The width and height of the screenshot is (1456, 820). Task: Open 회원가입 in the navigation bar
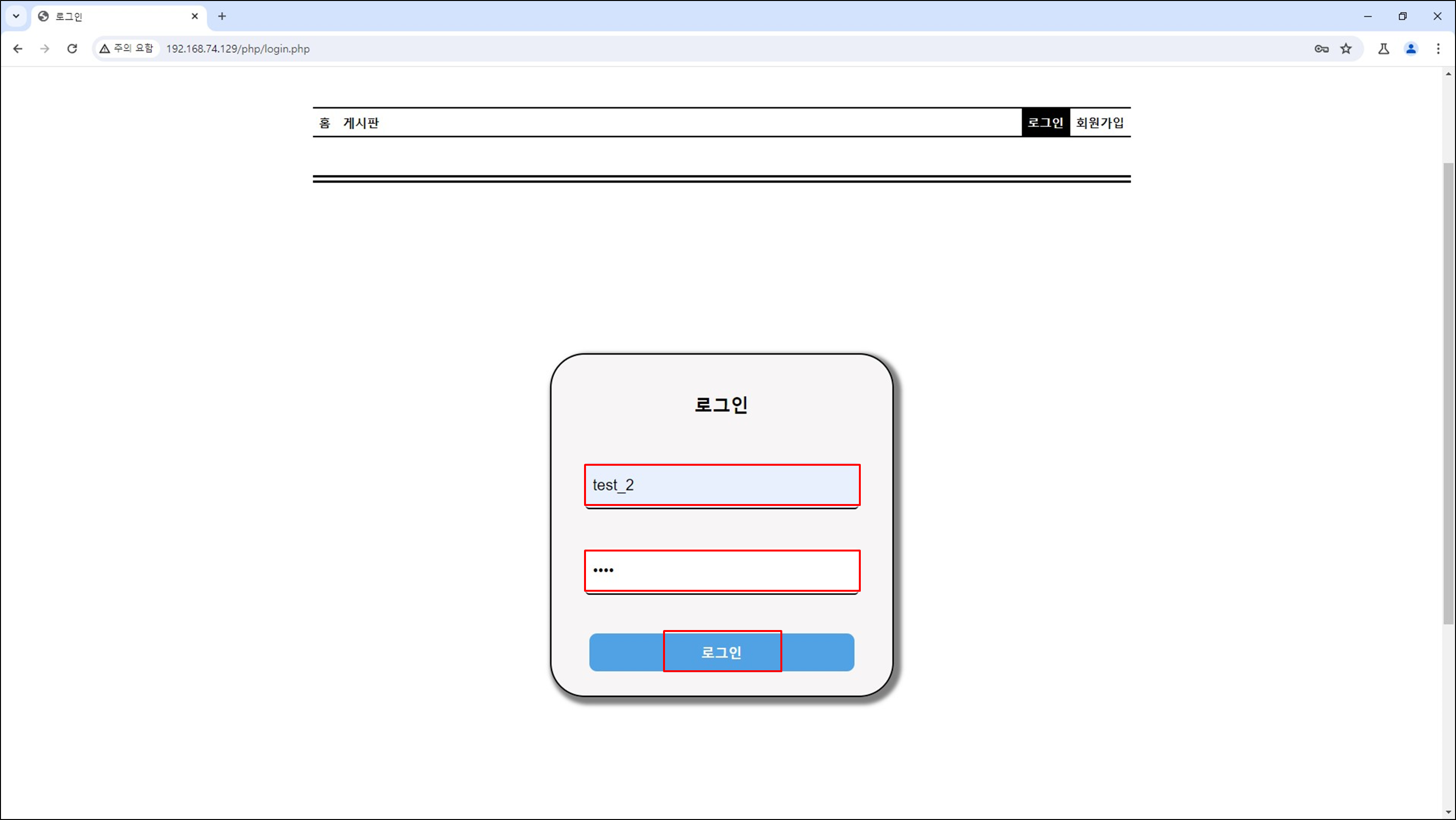point(1099,123)
